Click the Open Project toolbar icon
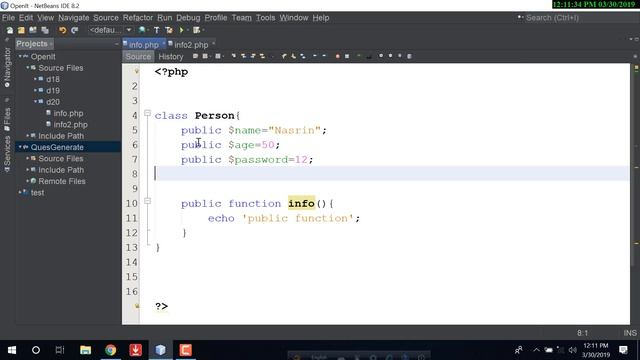The image size is (640, 360). (33, 30)
